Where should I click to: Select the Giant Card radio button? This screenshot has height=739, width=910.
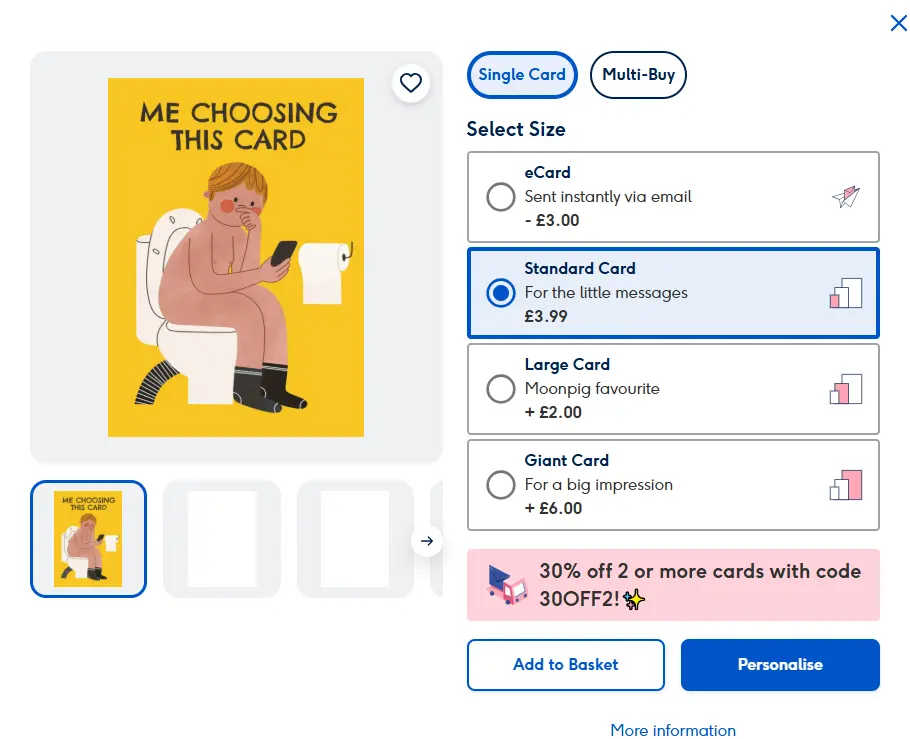pyautogui.click(x=500, y=485)
